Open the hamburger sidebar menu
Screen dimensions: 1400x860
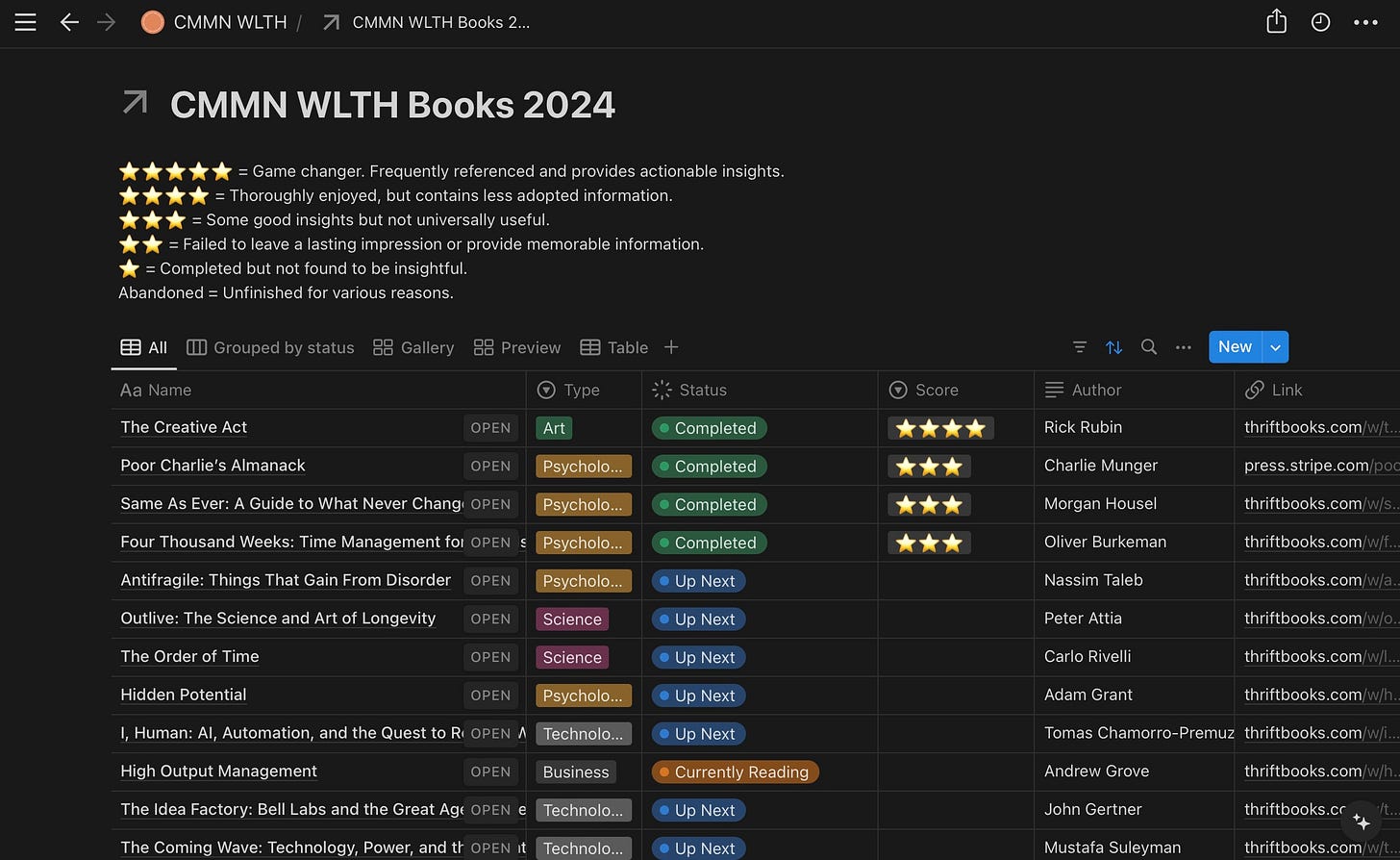[x=26, y=22]
